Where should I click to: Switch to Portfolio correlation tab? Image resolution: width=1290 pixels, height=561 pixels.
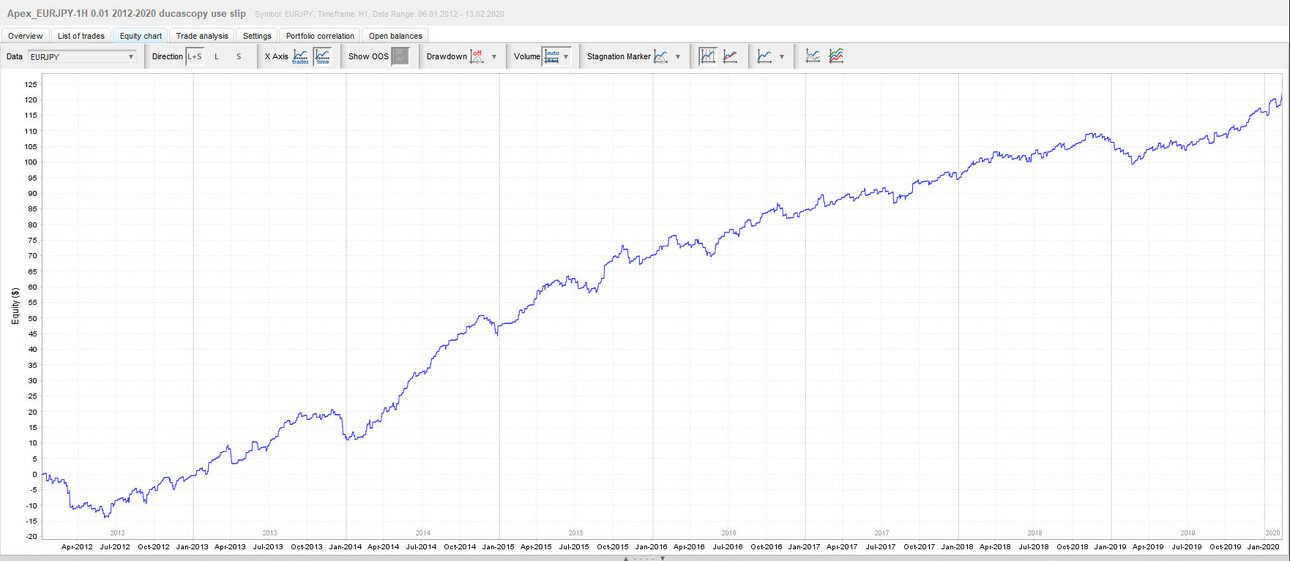[x=320, y=35]
